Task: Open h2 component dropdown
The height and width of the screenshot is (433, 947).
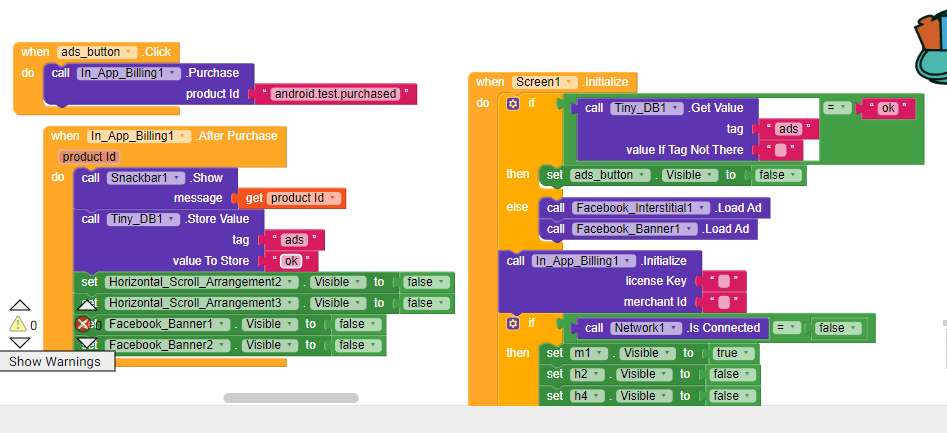Action: (x=587, y=374)
